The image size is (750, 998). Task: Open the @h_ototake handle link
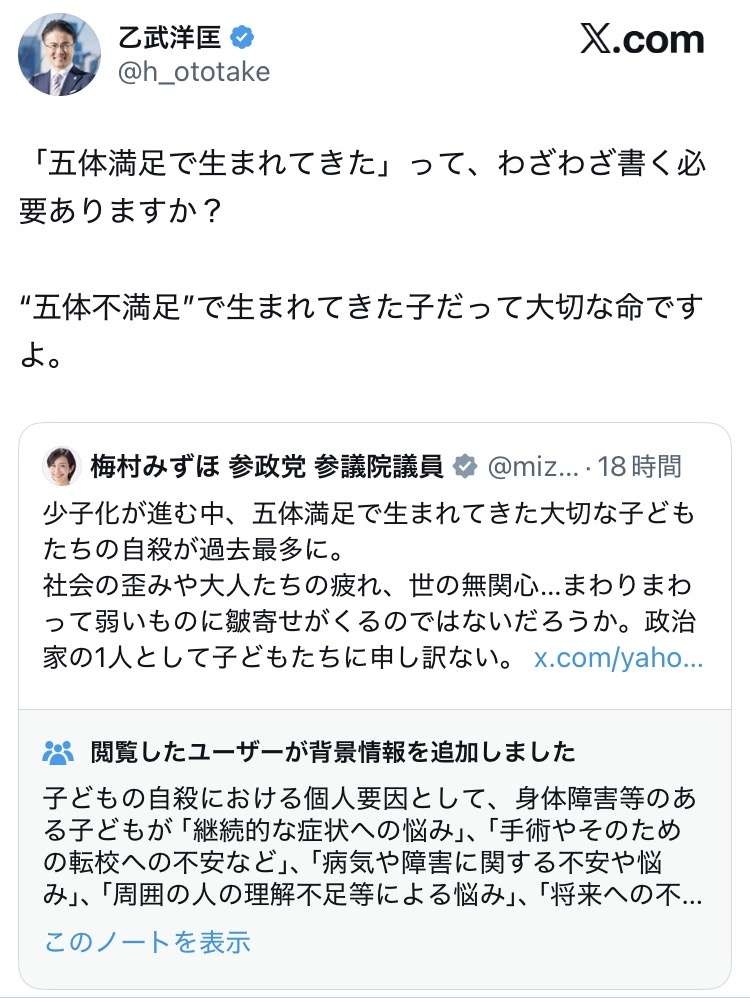point(194,72)
